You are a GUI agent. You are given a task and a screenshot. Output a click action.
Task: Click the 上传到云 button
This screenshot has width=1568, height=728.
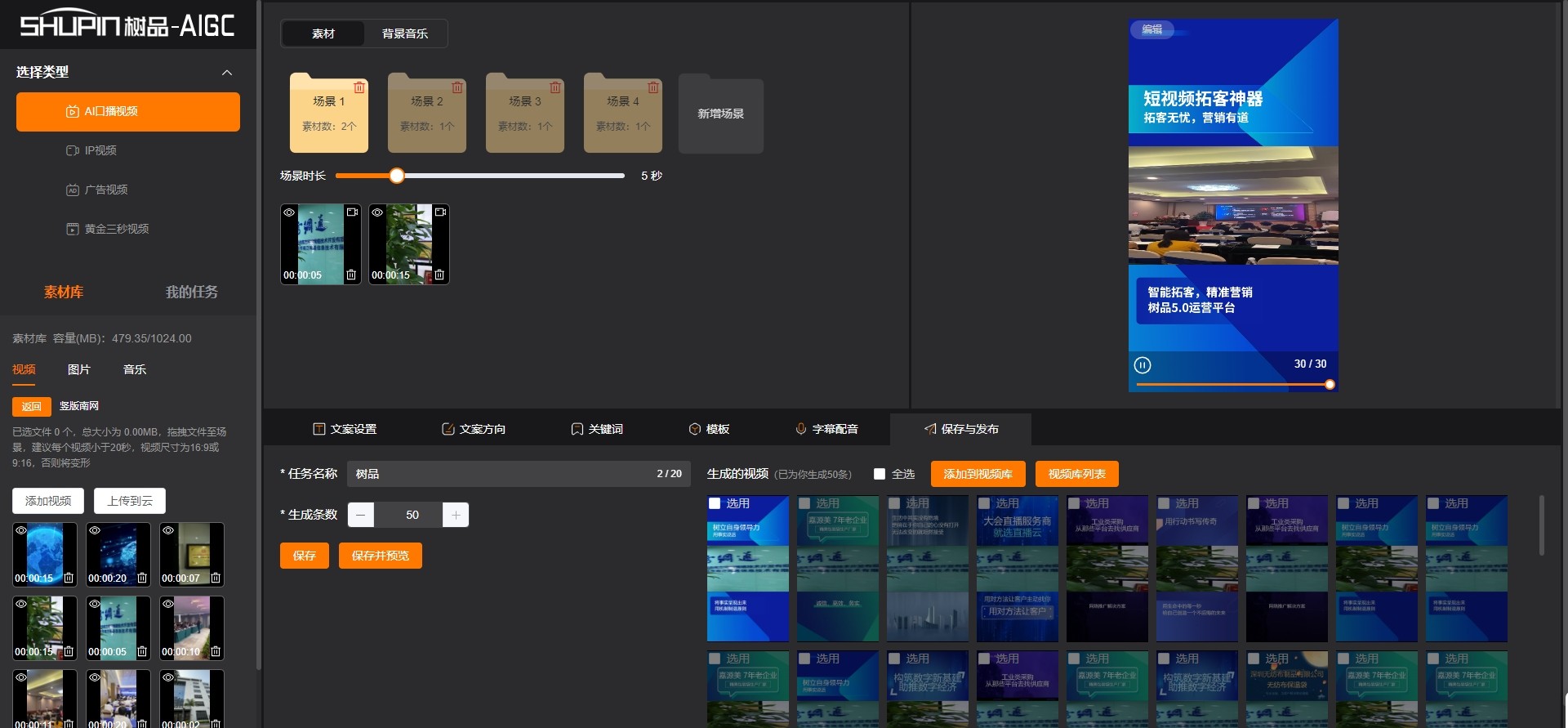pyautogui.click(x=130, y=501)
